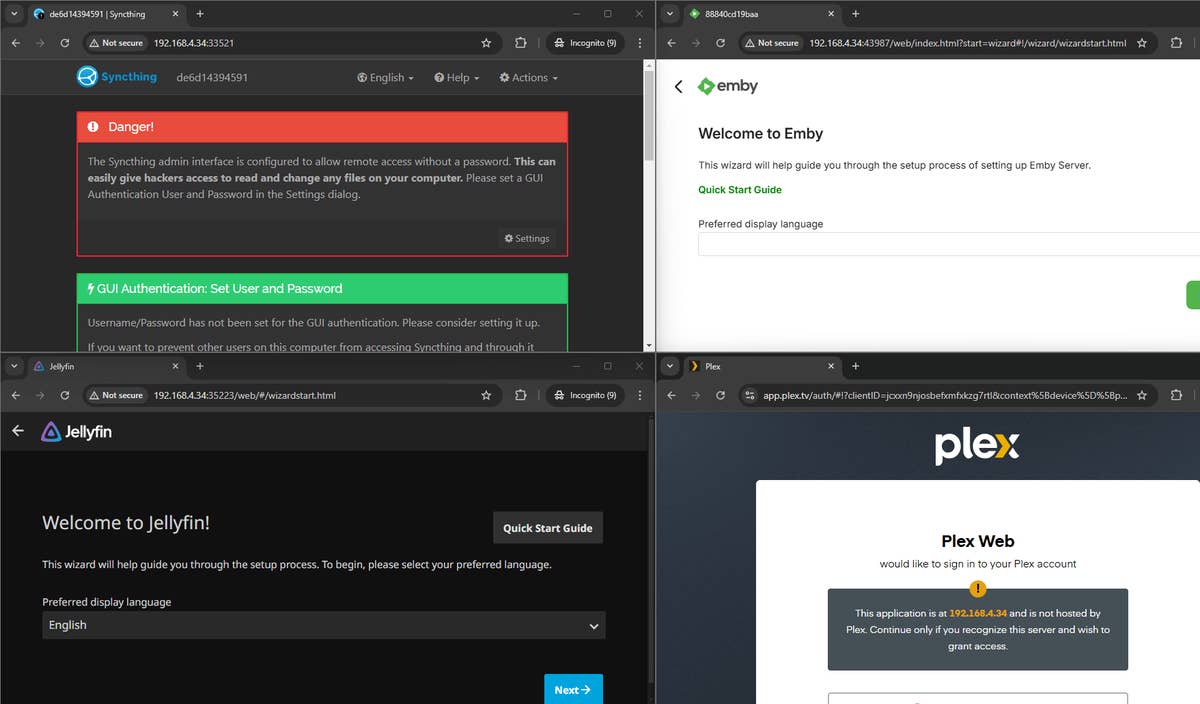Open extensions icon in Emby browser window
Viewport: 1200px width, 704px height.
[1176, 43]
